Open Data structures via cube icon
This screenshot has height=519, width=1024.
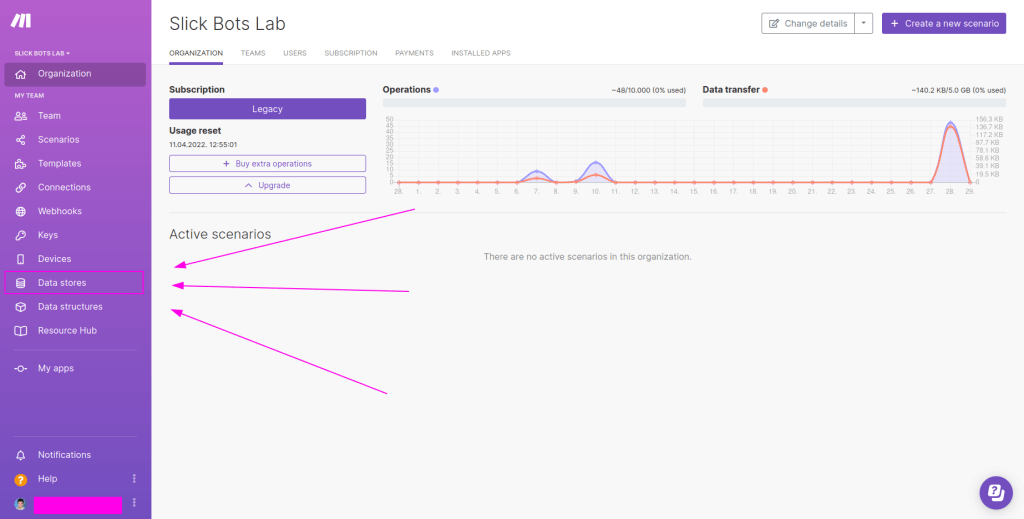21,307
